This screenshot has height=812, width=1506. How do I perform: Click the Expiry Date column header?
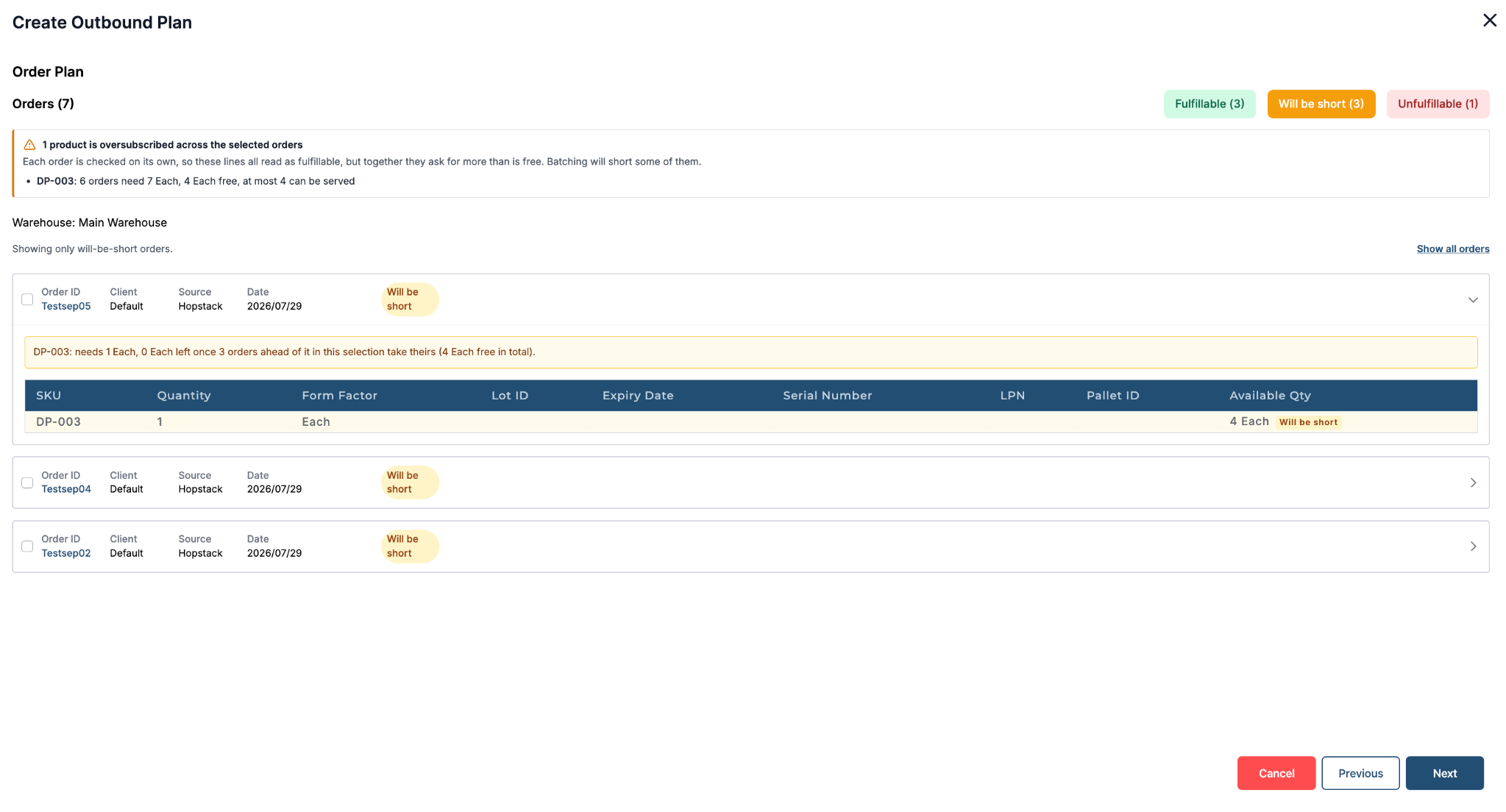point(638,396)
